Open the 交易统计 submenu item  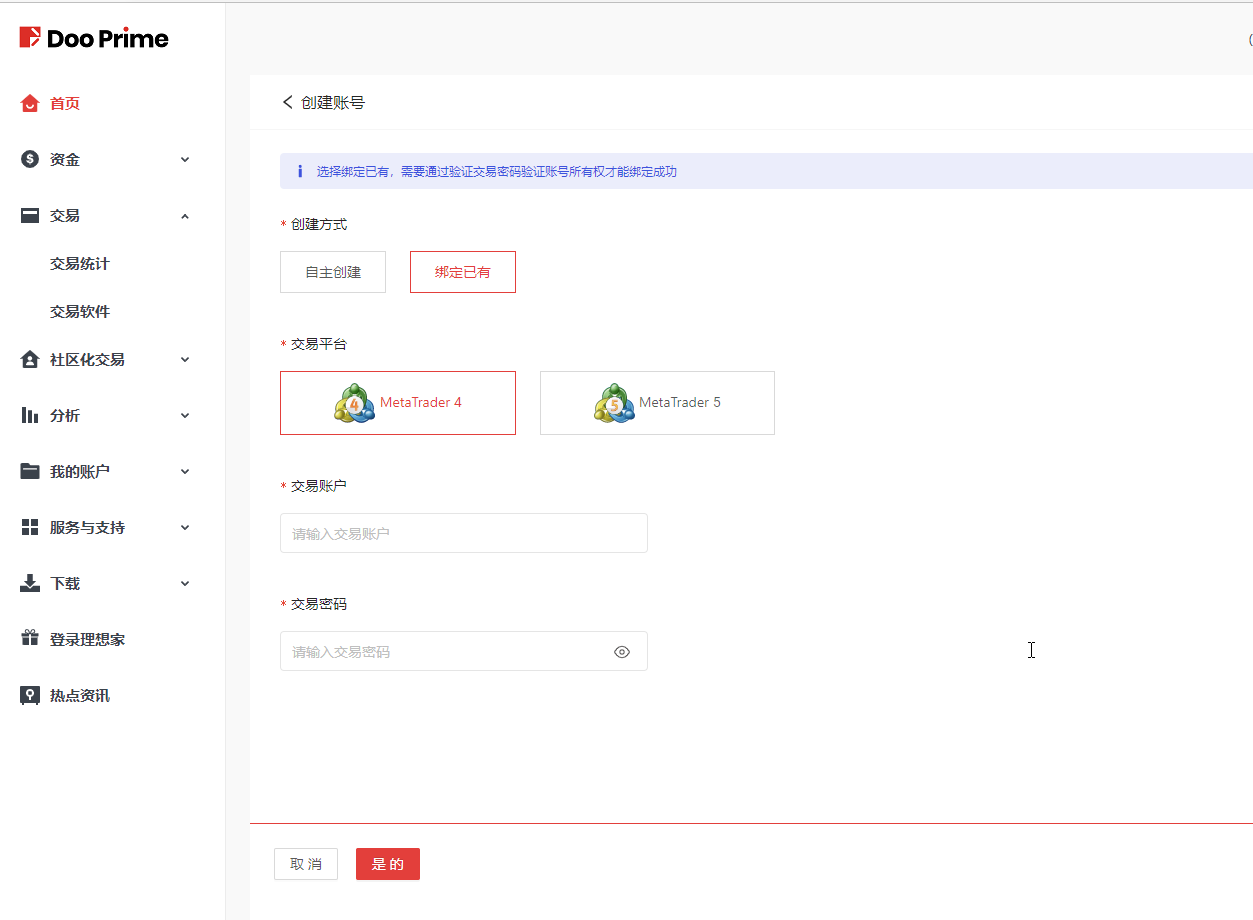point(80,264)
